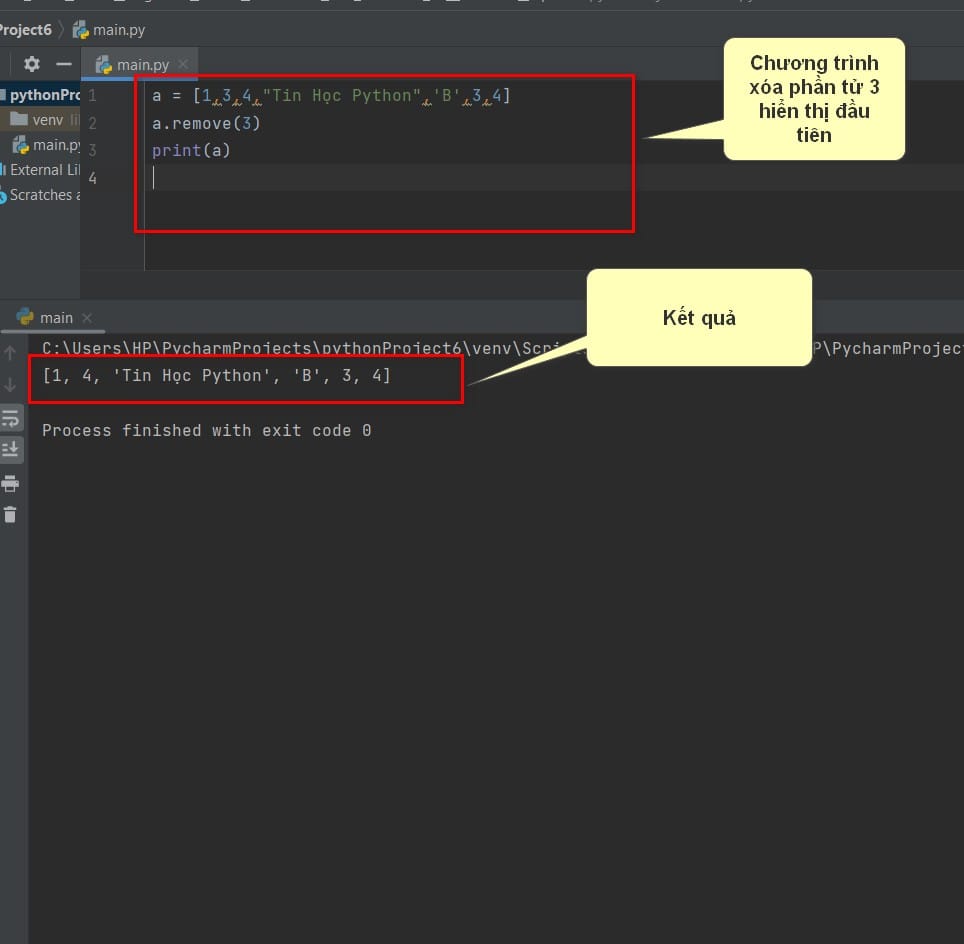Expand External Libraries in project tree
Screen dimensions: 964x944
pos(40,170)
